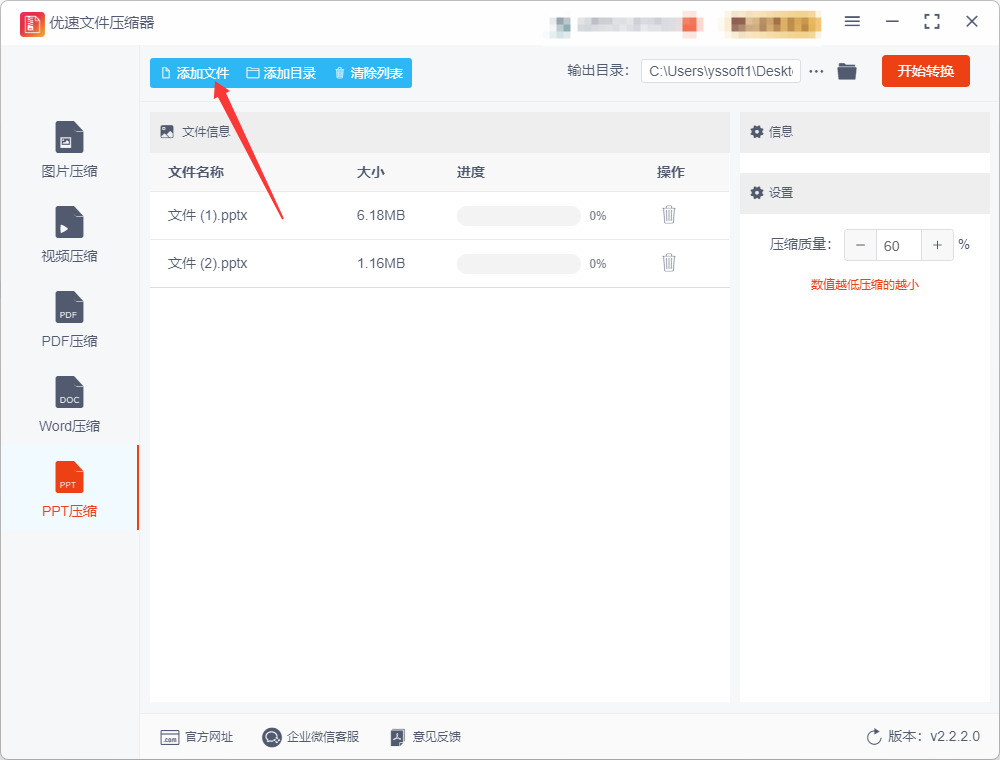Clear the file list with 清除列表
Screen dimensions: 1000x760
[369, 73]
